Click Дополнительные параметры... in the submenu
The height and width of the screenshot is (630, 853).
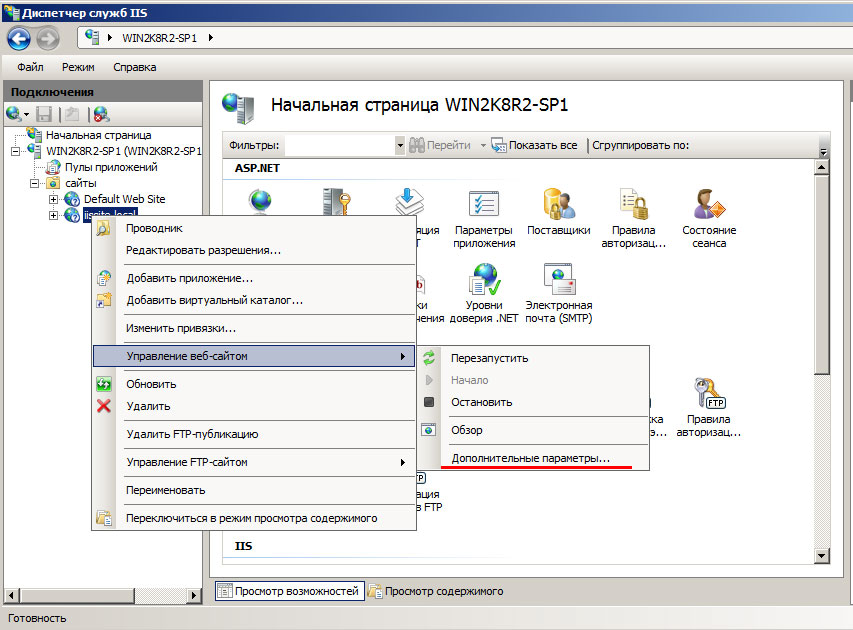pos(534,458)
